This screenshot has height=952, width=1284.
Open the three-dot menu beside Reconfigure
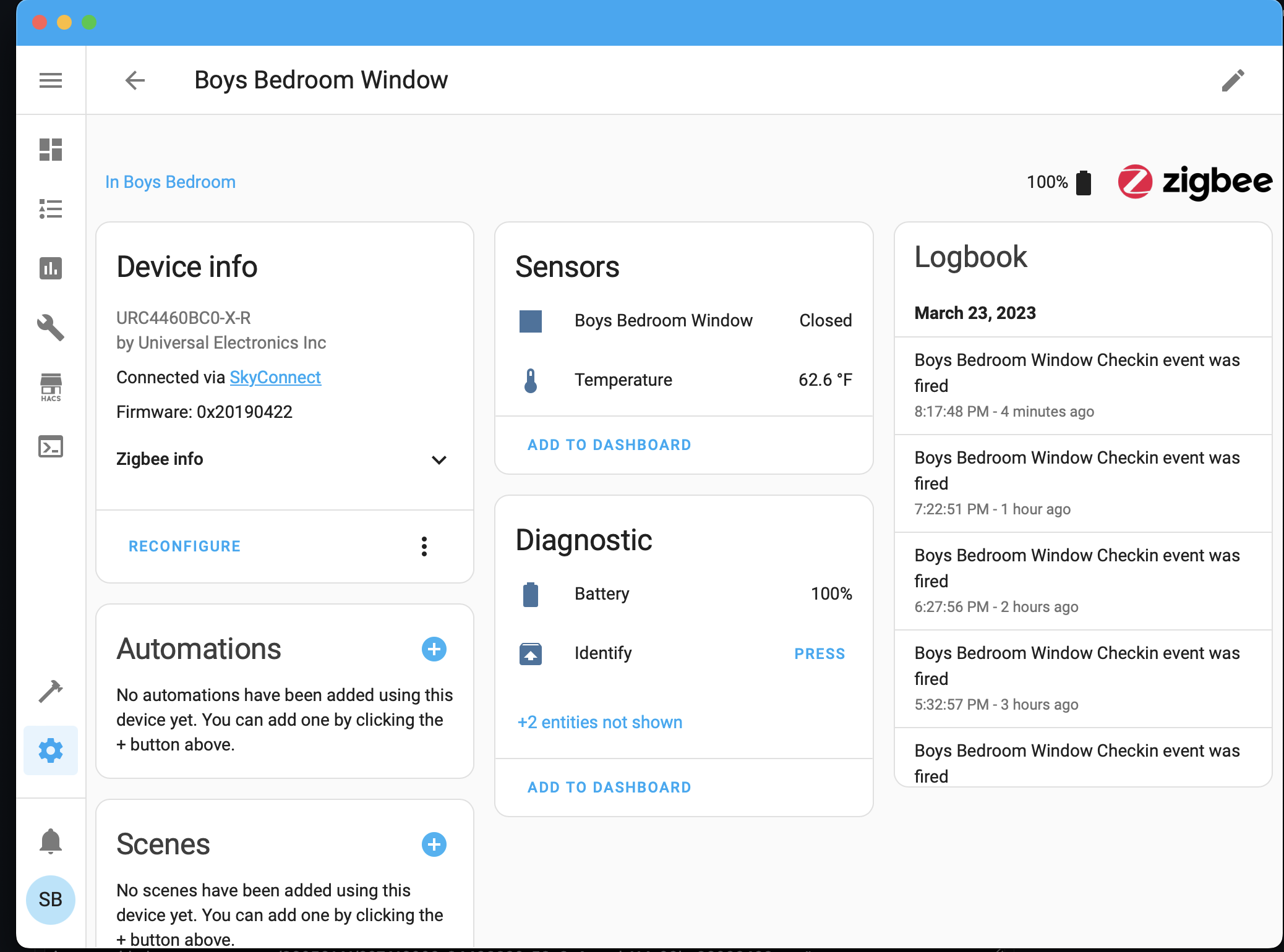point(424,546)
